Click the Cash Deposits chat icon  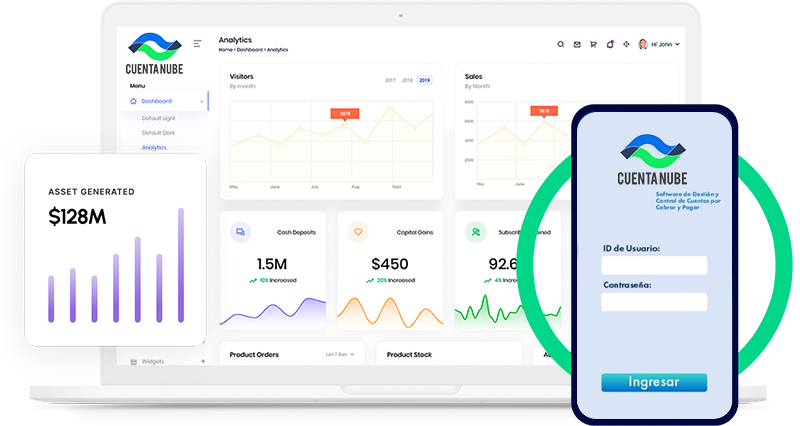pos(240,232)
